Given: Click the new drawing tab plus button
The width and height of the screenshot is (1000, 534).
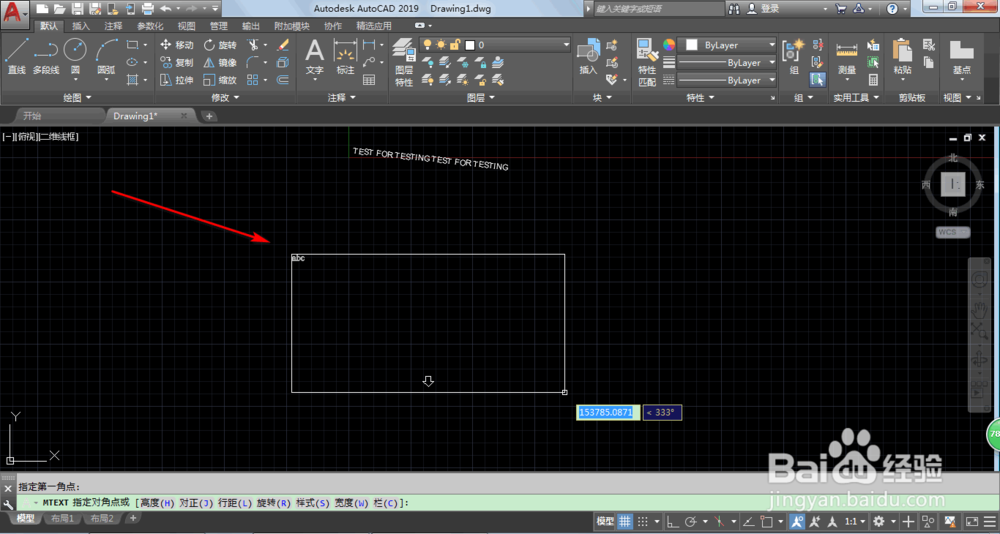Looking at the screenshot, I should [209, 116].
